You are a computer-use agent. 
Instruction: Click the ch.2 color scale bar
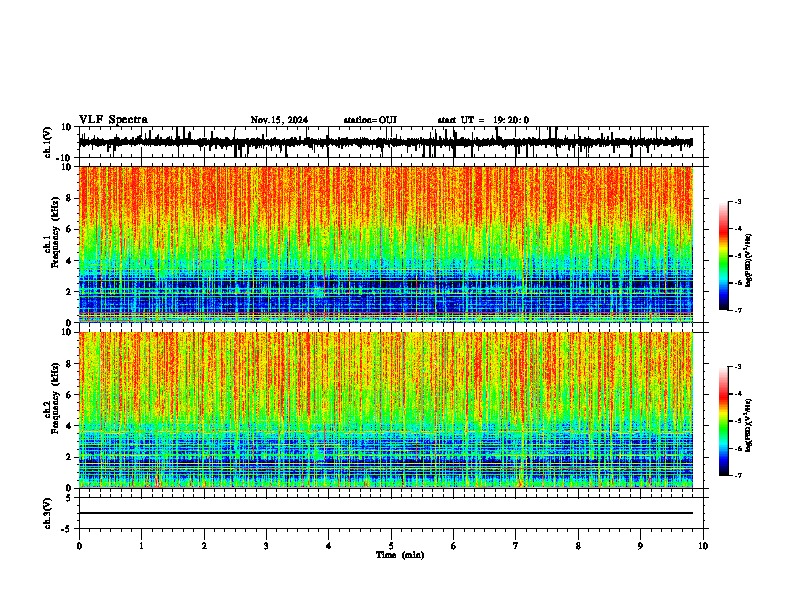pyautogui.click(x=724, y=421)
